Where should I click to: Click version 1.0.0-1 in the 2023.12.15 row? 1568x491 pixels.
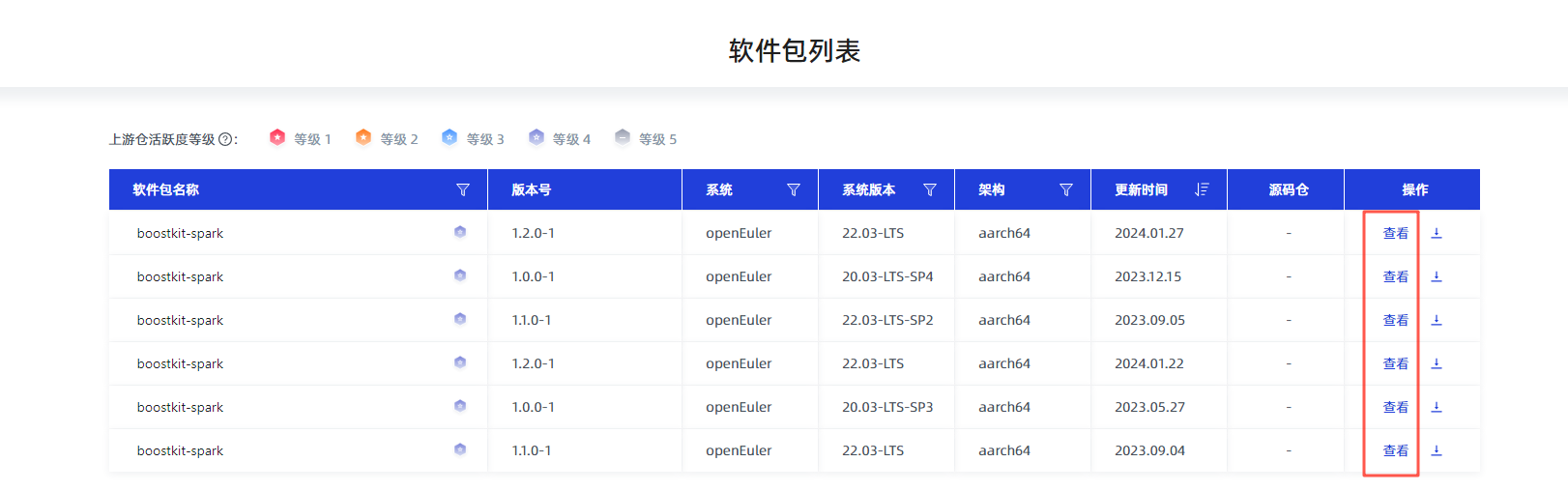pos(533,276)
